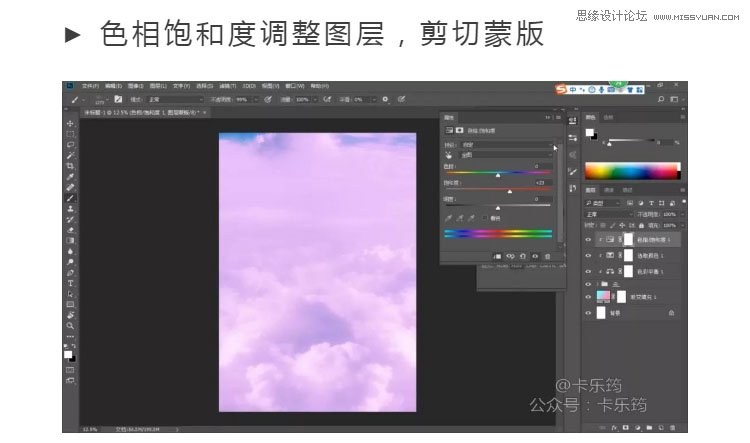Select the Zoom magnifier tool
The width and height of the screenshot is (750, 443).
point(70,325)
